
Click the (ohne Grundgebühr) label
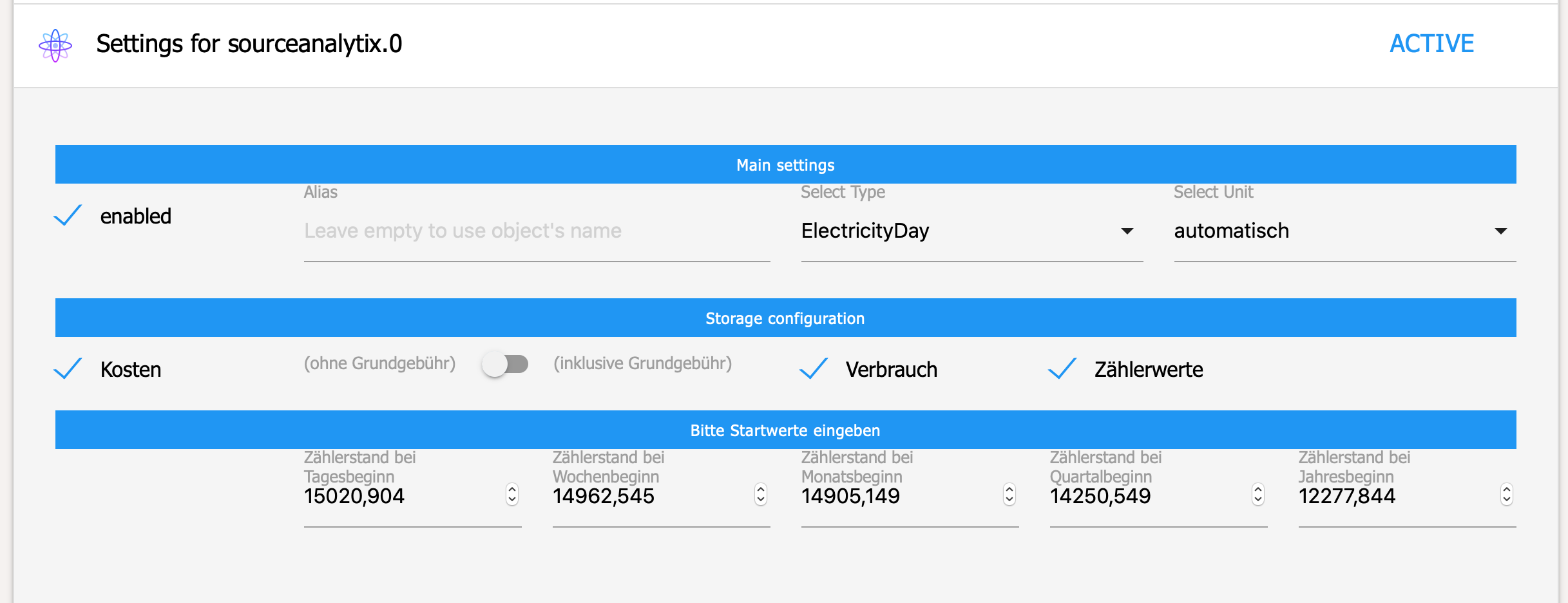tap(379, 363)
